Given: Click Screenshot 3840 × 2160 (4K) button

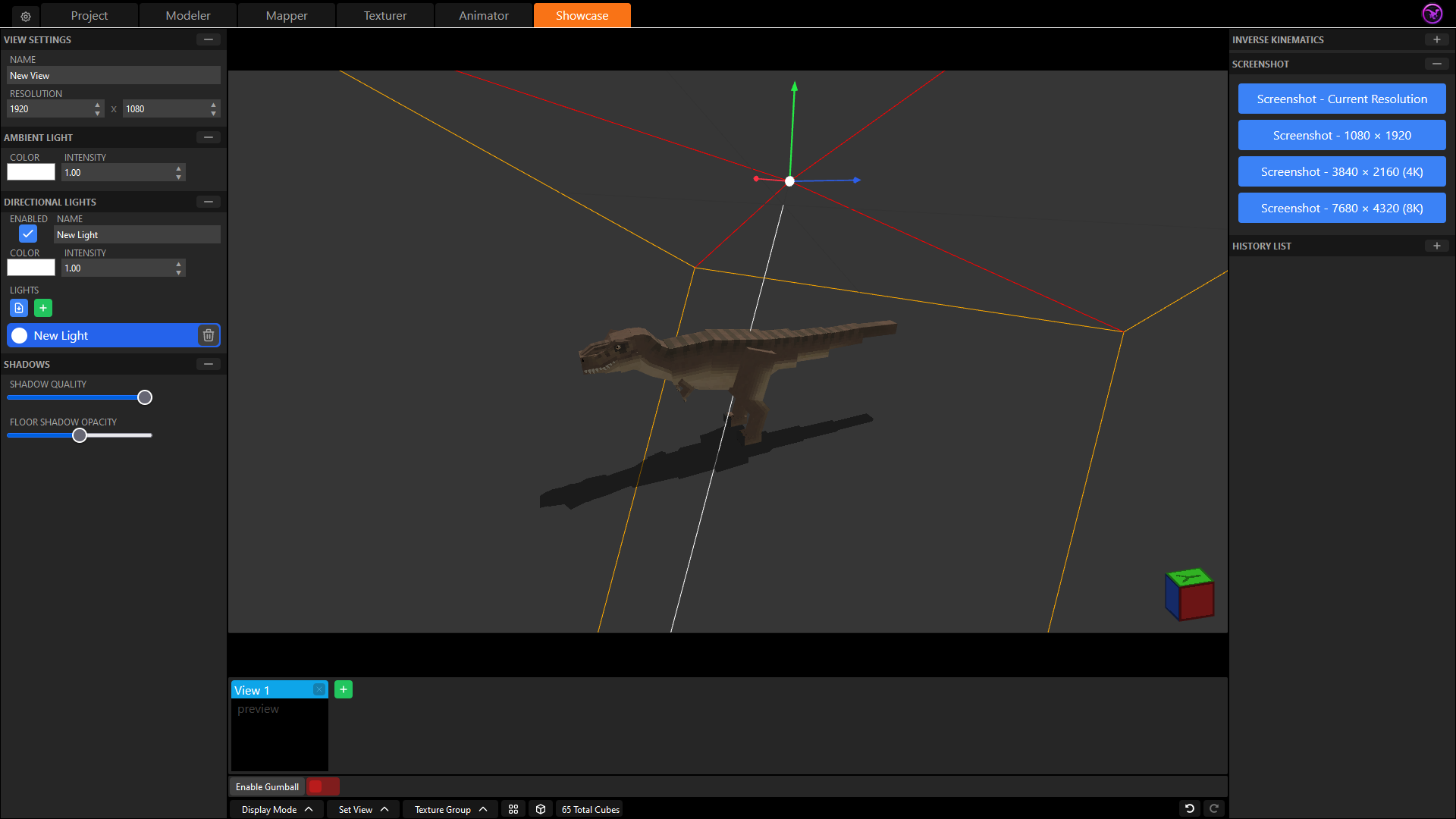Looking at the screenshot, I should tap(1341, 171).
